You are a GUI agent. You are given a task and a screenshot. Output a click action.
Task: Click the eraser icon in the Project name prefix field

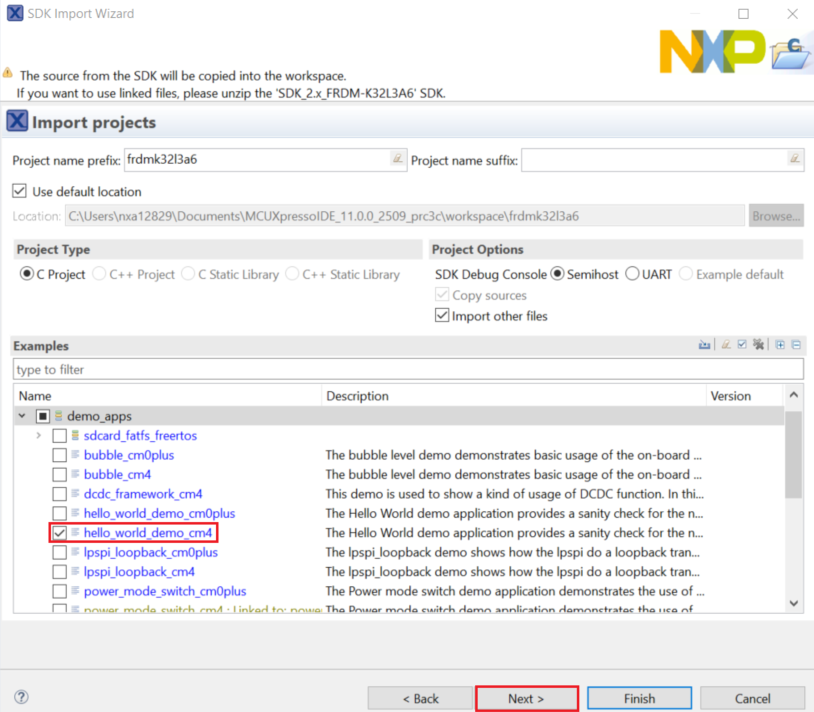tap(398, 158)
